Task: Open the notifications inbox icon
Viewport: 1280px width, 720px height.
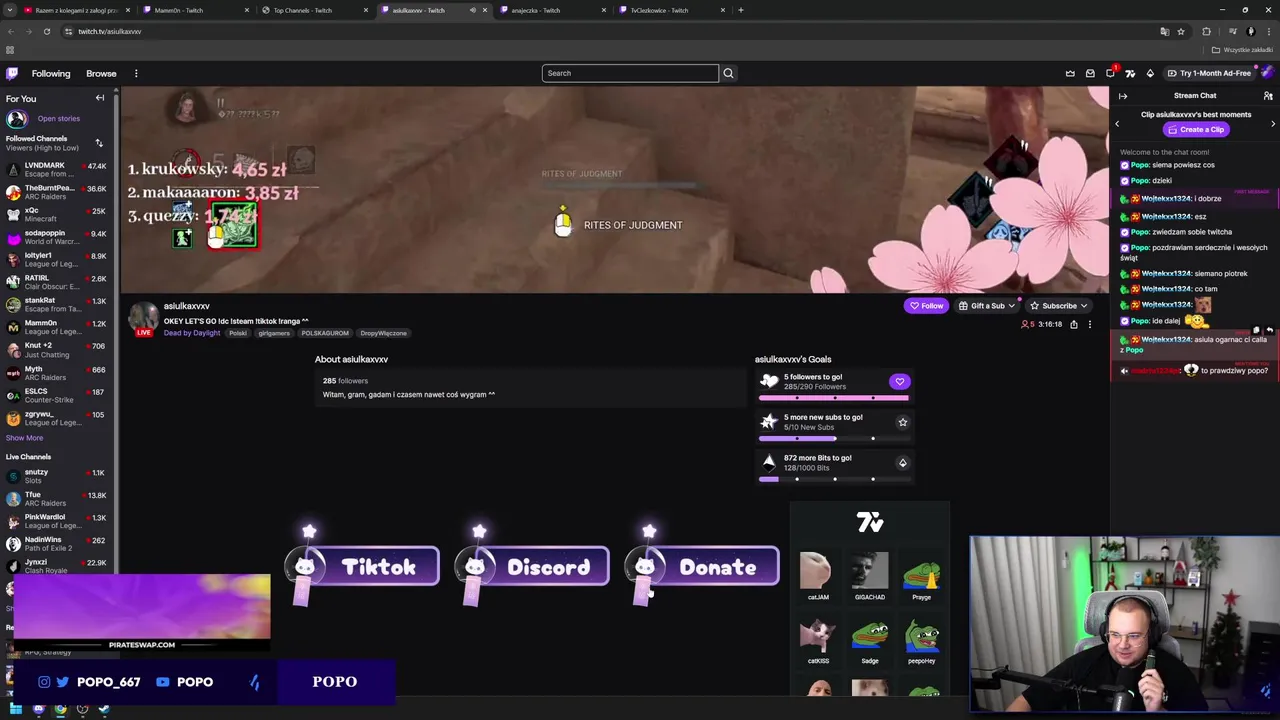Action: click(1090, 73)
